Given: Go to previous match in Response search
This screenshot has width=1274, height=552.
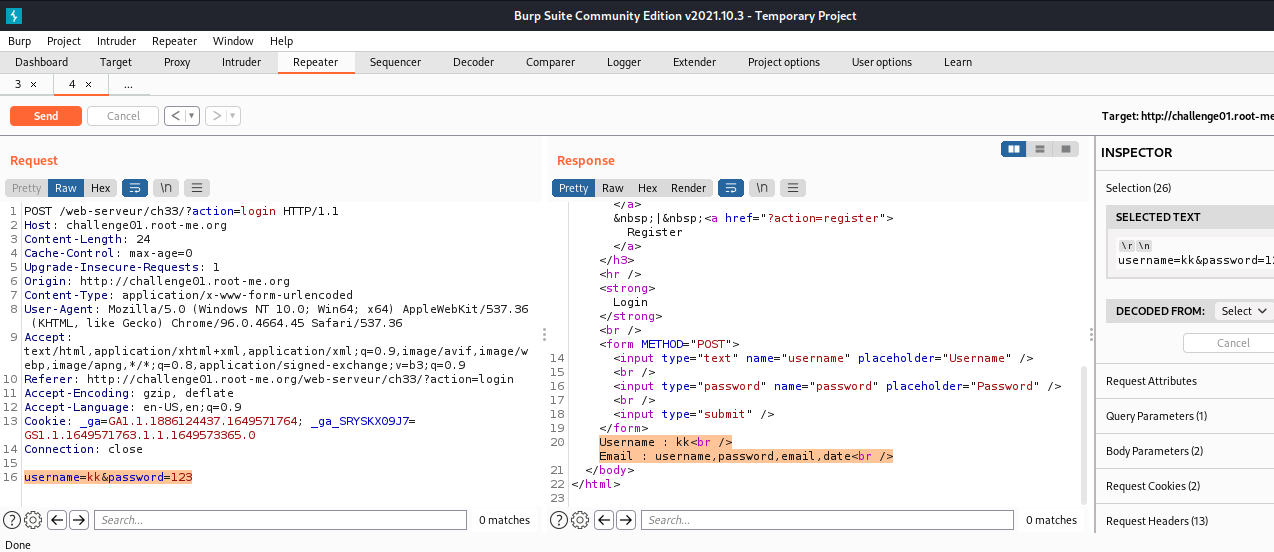Looking at the screenshot, I should click(x=604, y=520).
